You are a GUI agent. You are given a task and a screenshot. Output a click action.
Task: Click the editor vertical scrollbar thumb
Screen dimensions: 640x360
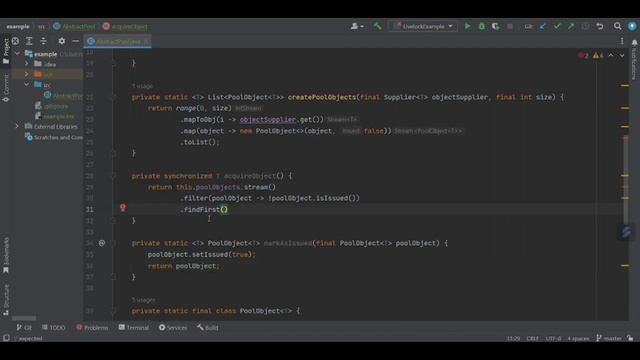(x=626, y=180)
